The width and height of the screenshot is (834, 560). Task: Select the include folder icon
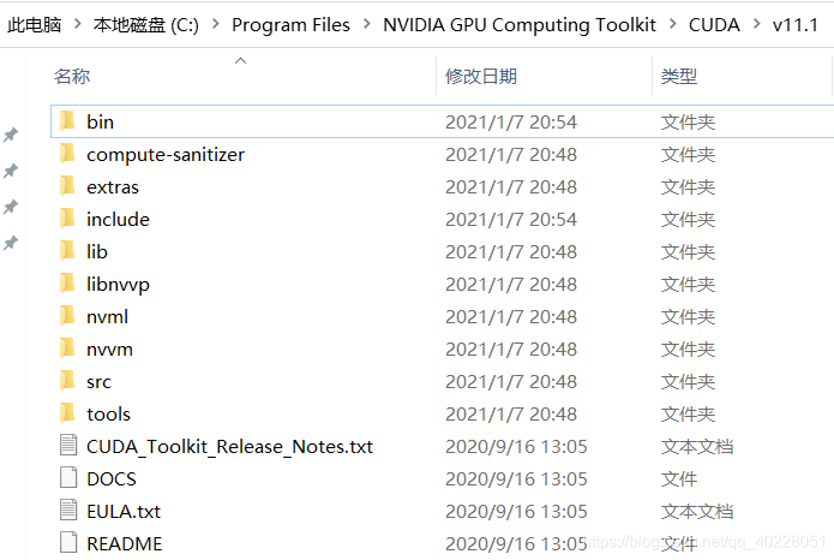click(67, 219)
